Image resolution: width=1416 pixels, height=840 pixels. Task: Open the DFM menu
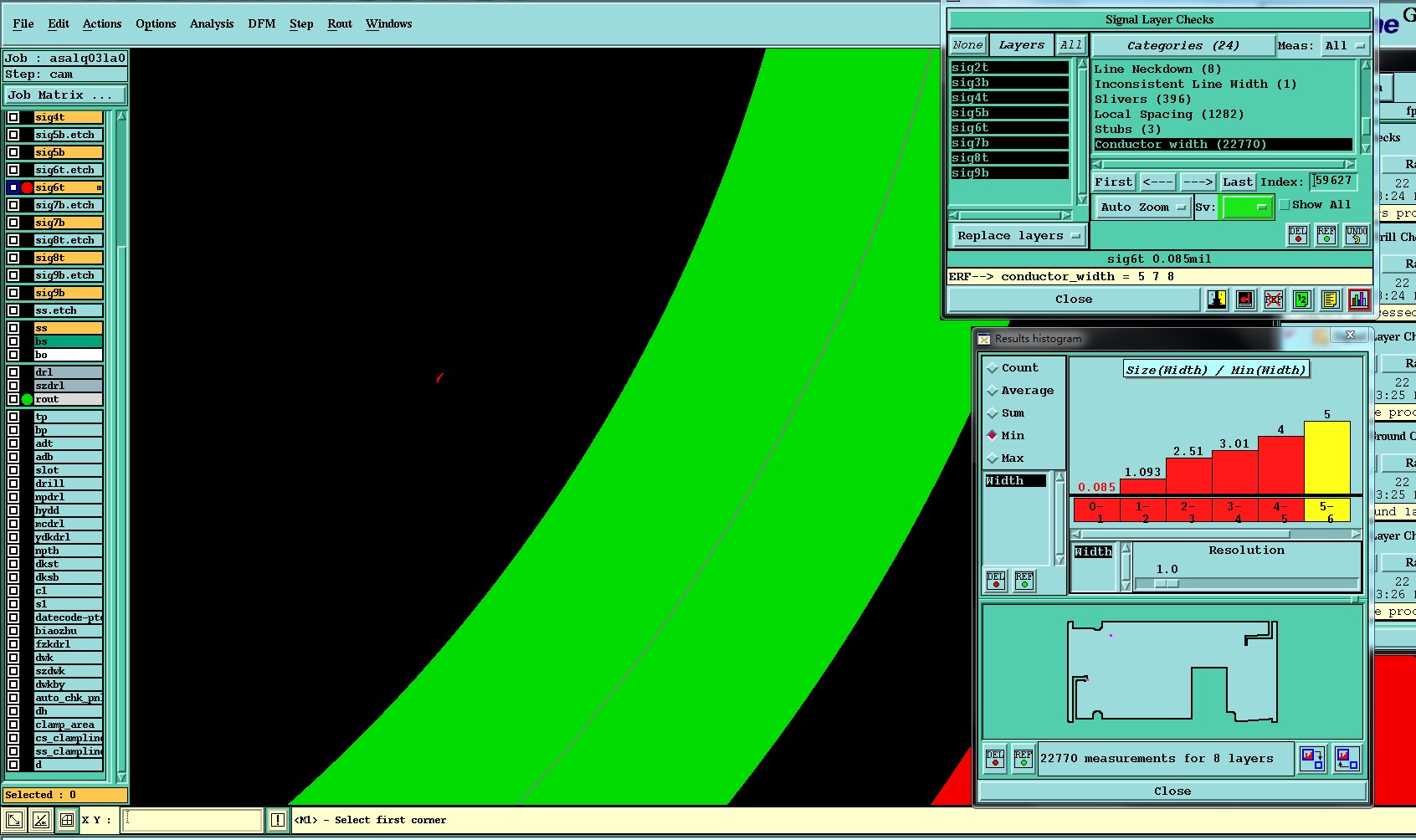point(262,23)
